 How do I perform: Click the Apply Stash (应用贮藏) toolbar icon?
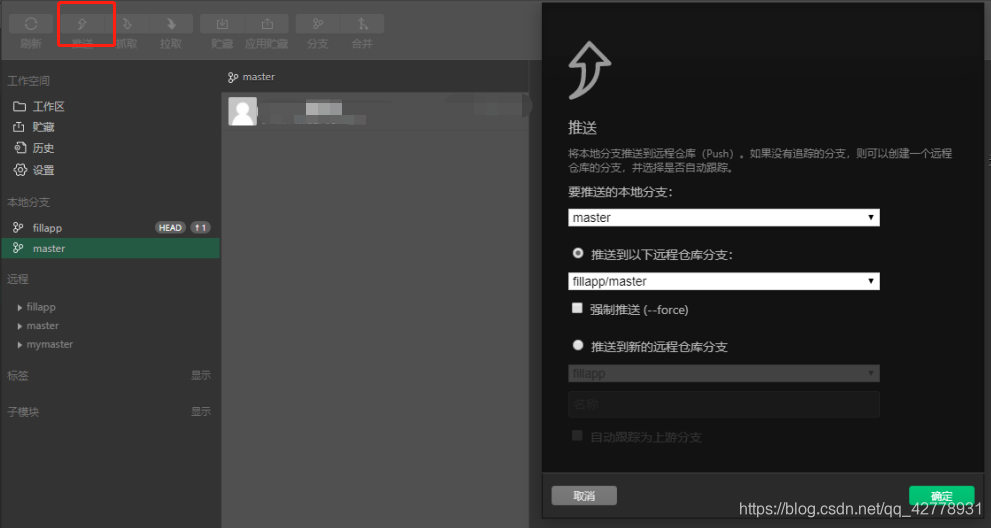pyautogui.click(x=267, y=24)
